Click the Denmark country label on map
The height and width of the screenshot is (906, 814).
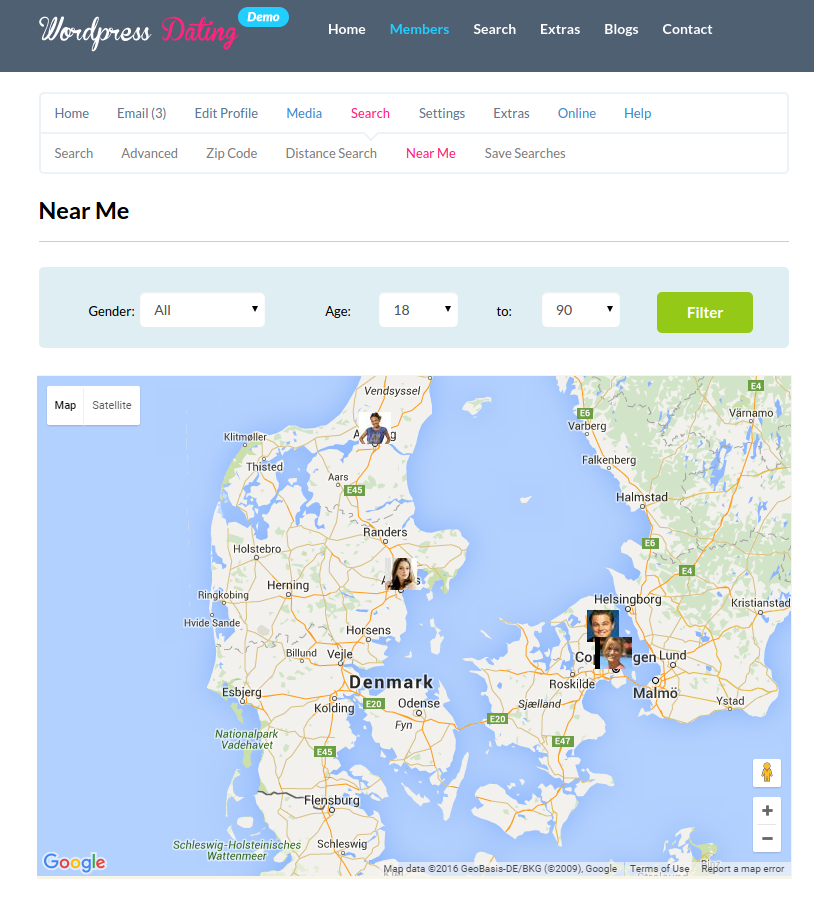tap(391, 682)
